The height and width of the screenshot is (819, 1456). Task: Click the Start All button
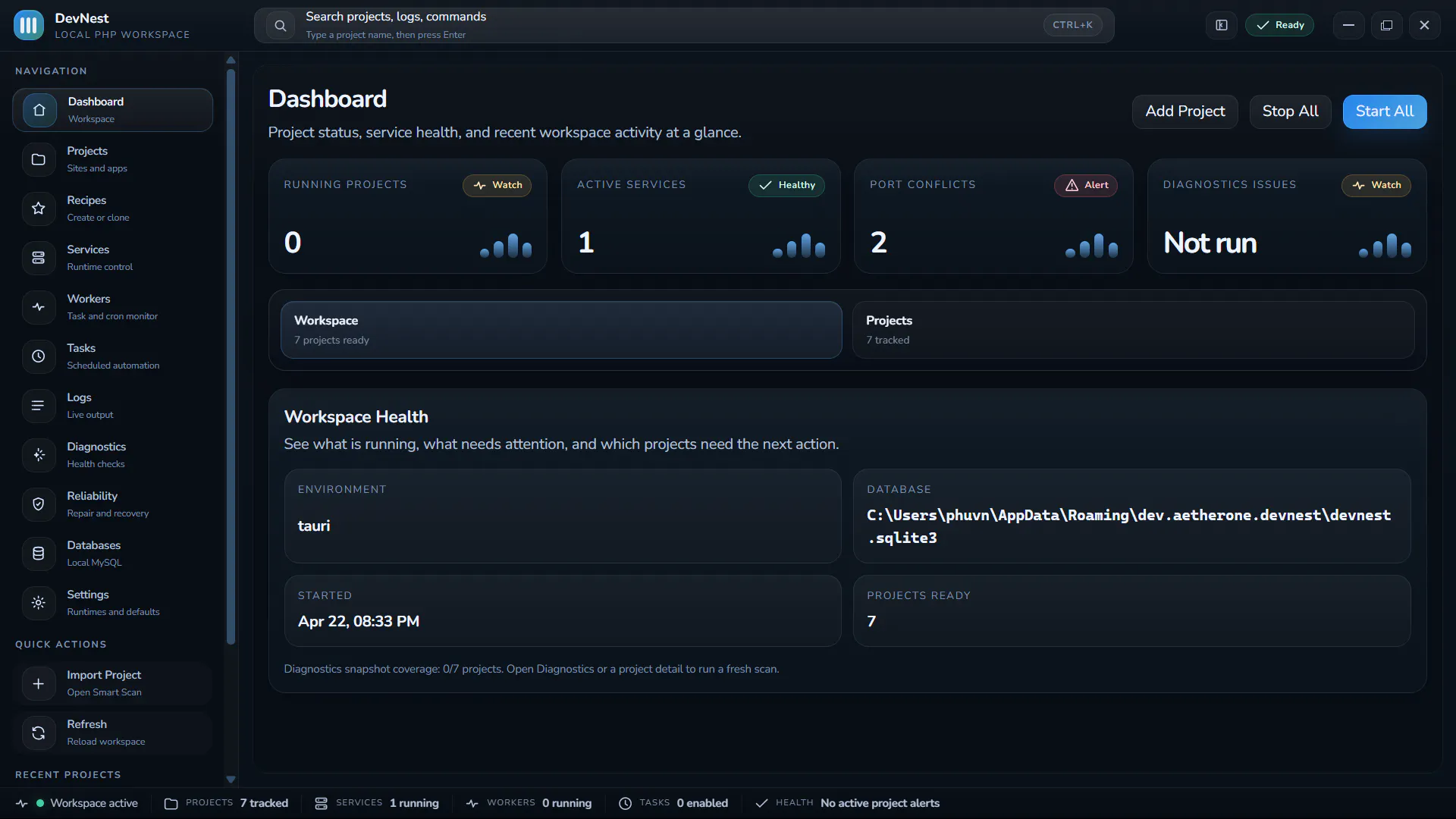pyautogui.click(x=1385, y=111)
